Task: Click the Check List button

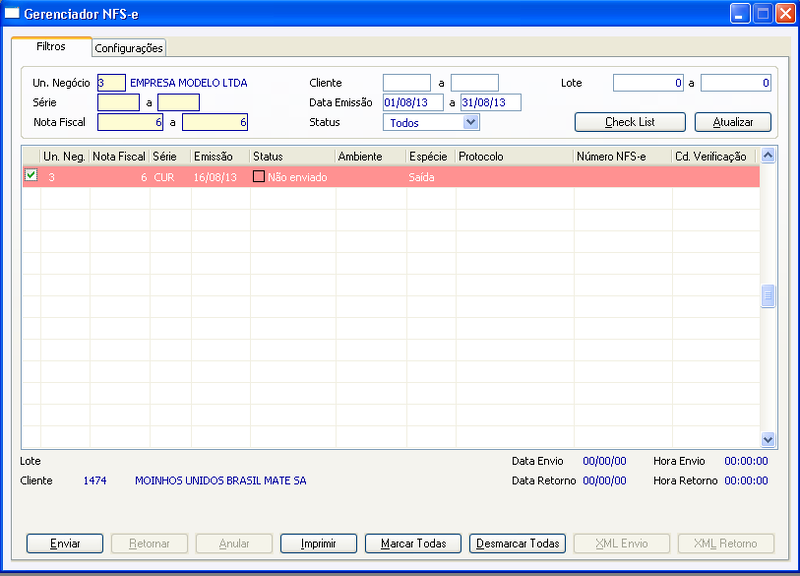Action: (x=630, y=122)
